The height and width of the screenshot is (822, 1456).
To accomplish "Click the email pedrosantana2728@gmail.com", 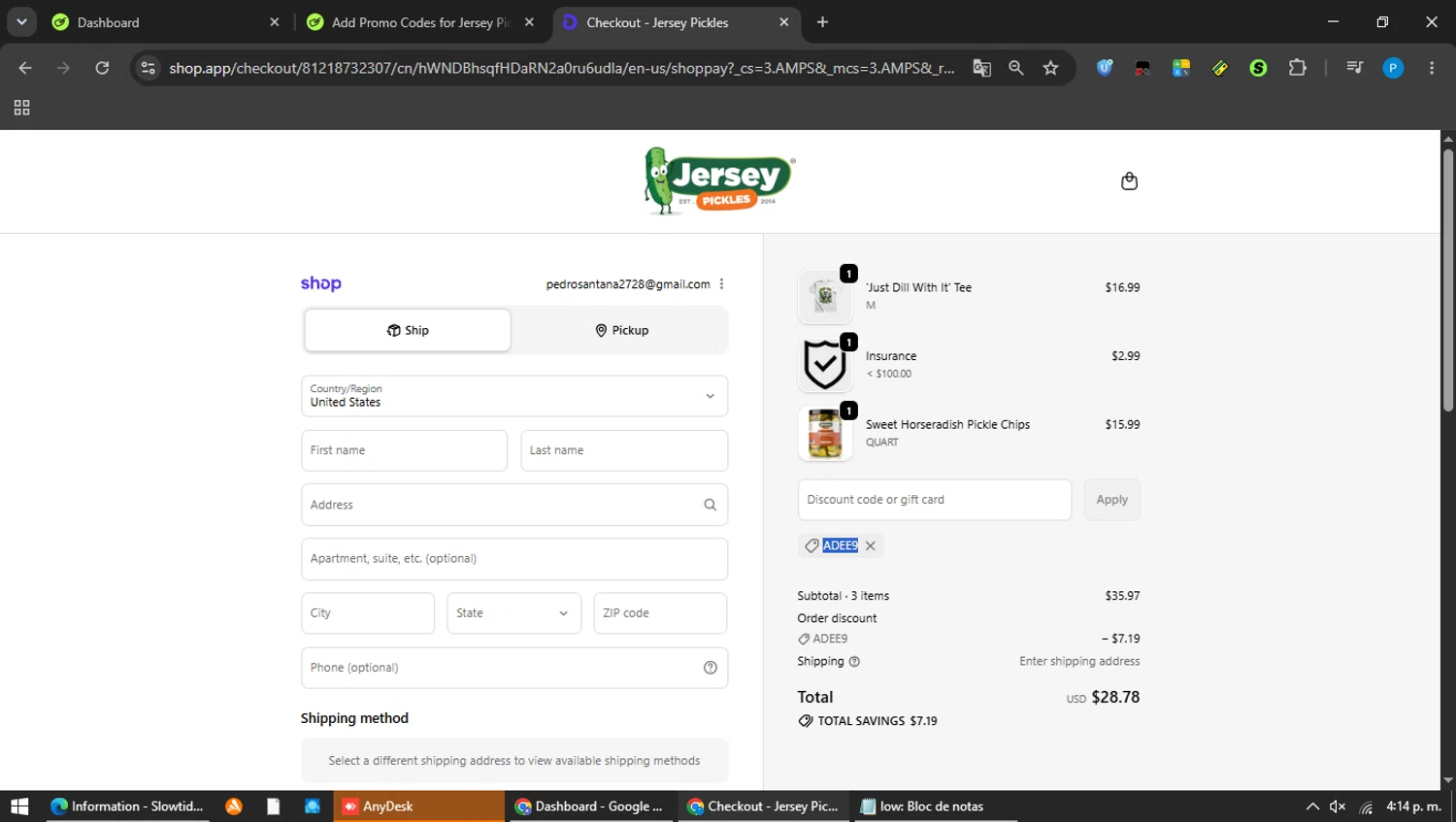I will click(628, 284).
